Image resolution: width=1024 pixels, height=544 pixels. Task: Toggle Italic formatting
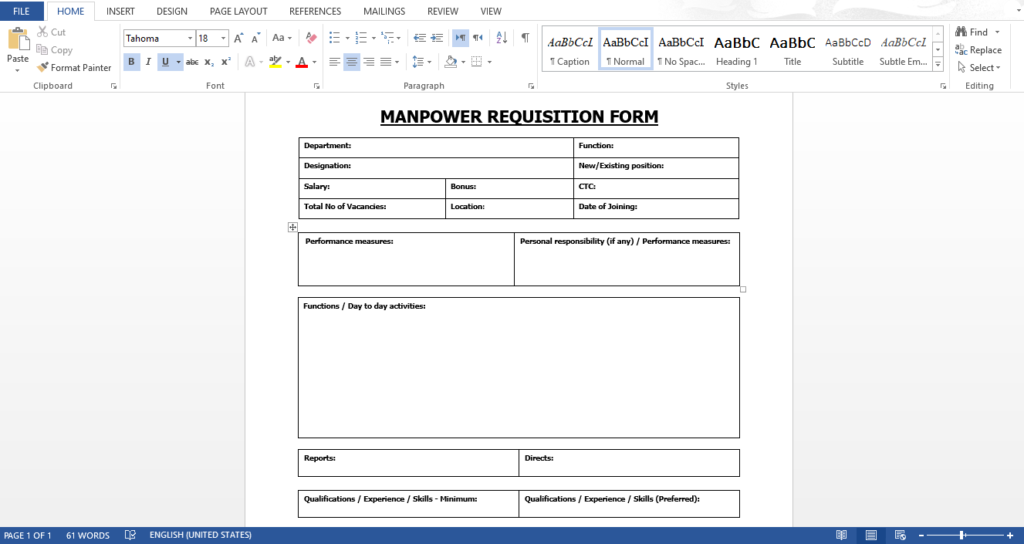click(x=148, y=62)
